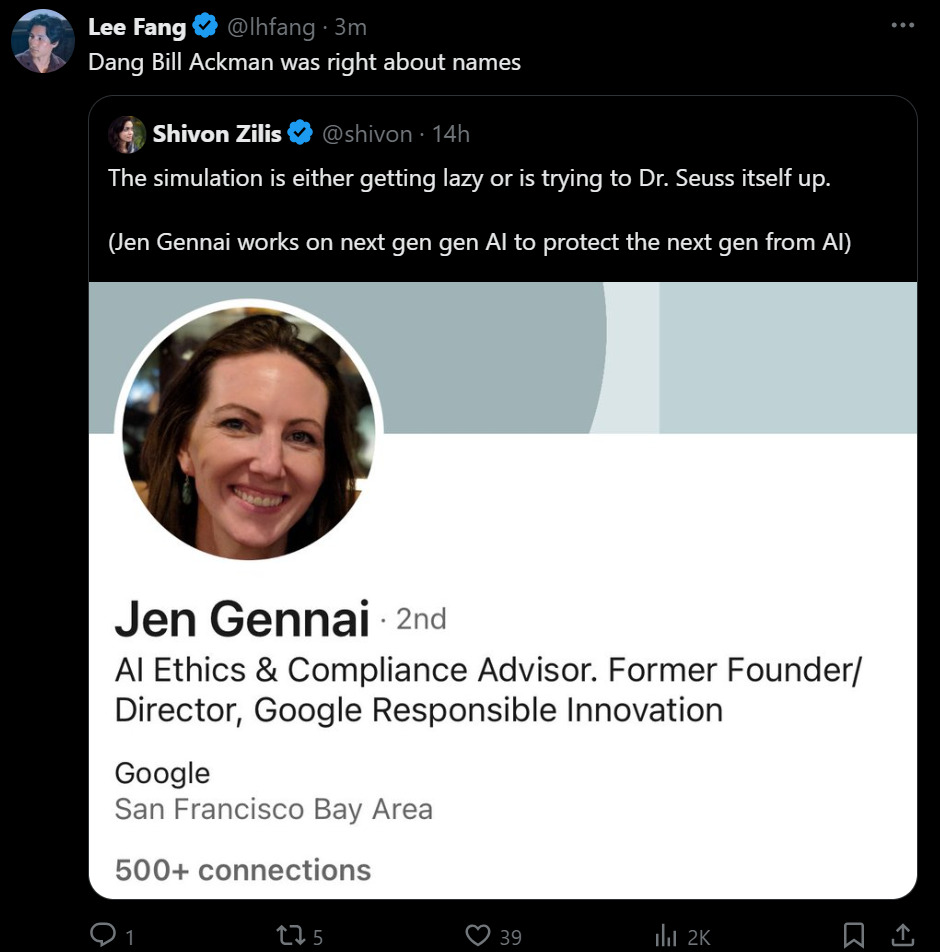
Task: Click Lee Fang's verified badge
Action: tap(206, 27)
